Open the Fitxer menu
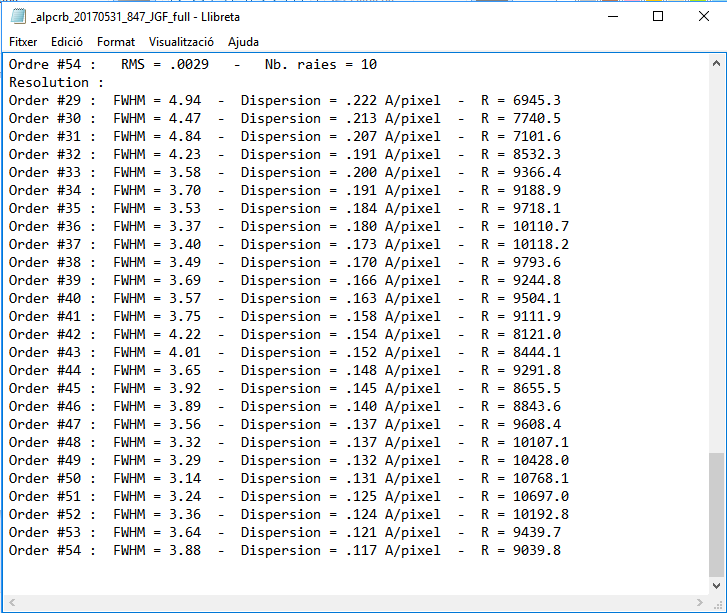The width and height of the screenshot is (728, 613). [23, 42]
